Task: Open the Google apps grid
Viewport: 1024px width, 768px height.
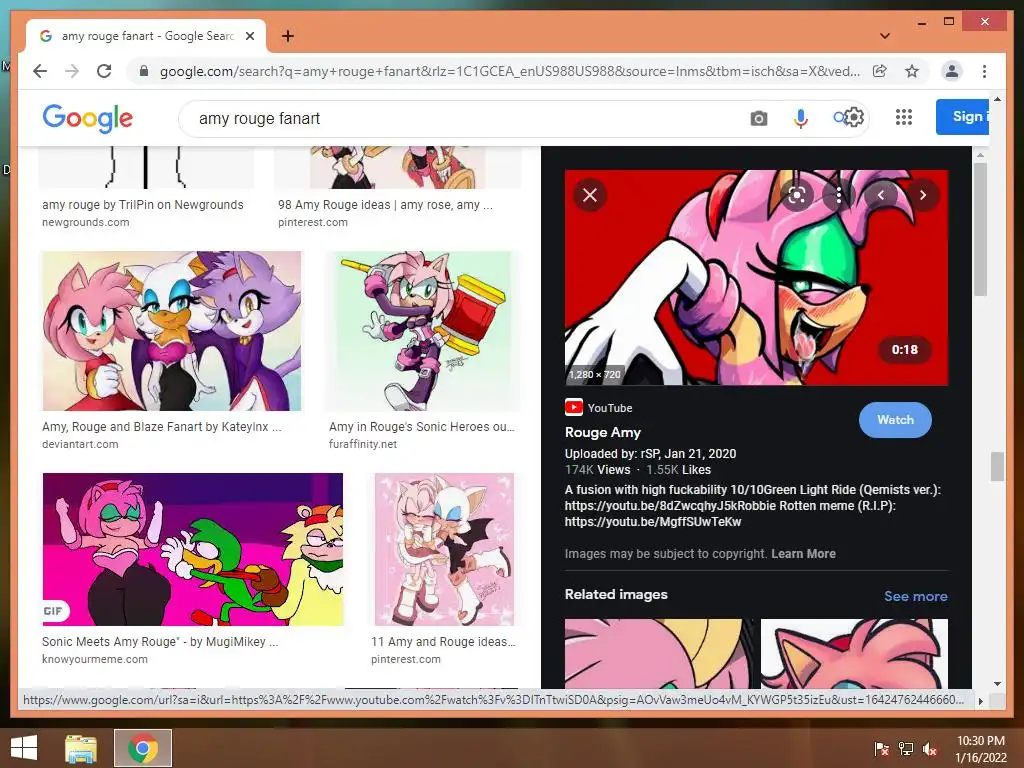Action: pyautogui.click(x=904, y=118)
